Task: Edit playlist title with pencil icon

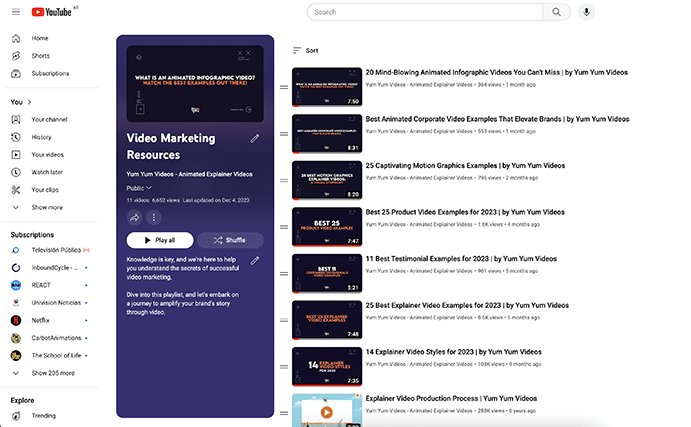Action: tap(255, 139)
